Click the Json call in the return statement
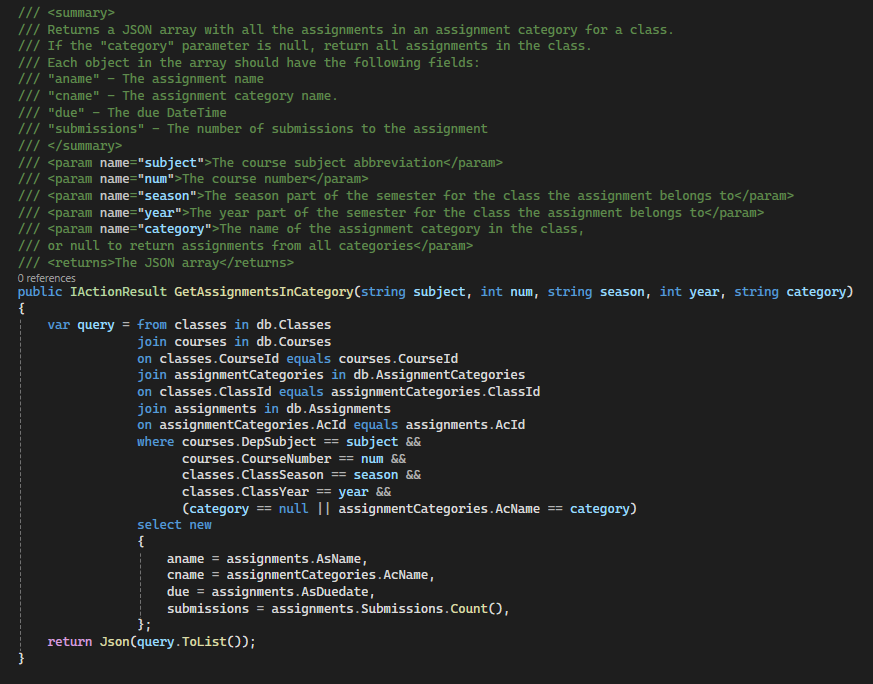The height and width of the screenshot is (684, 873). click(114, 642)
